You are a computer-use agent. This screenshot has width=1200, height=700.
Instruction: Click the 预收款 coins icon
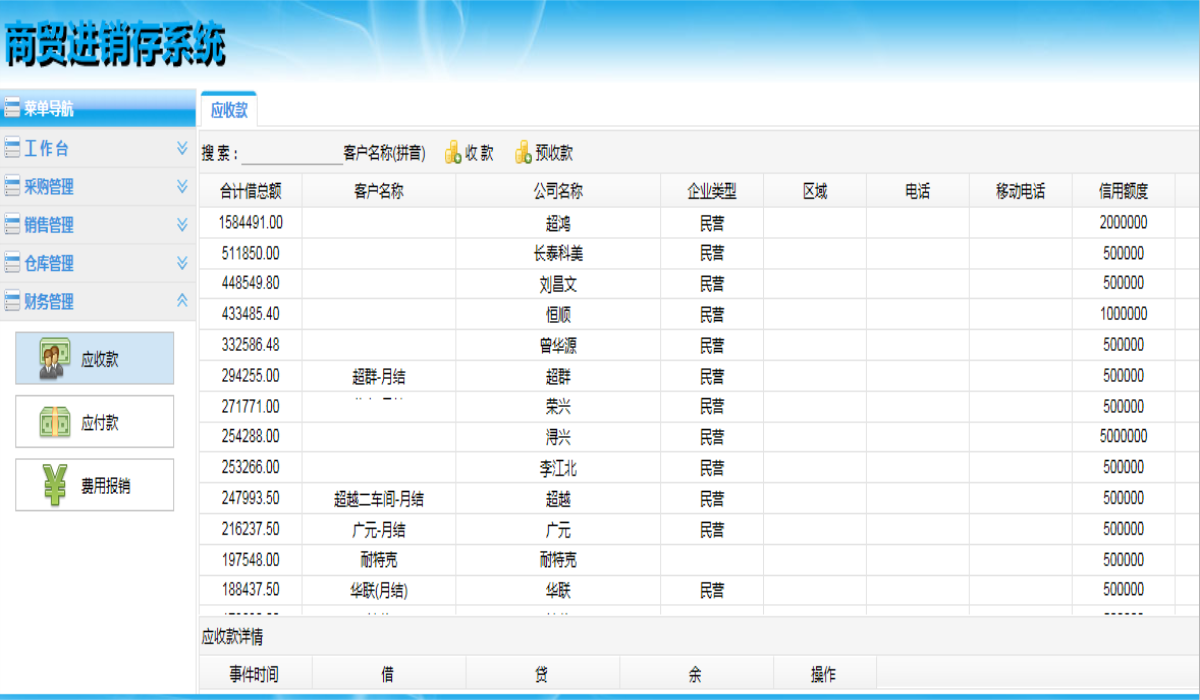[523, 153]
